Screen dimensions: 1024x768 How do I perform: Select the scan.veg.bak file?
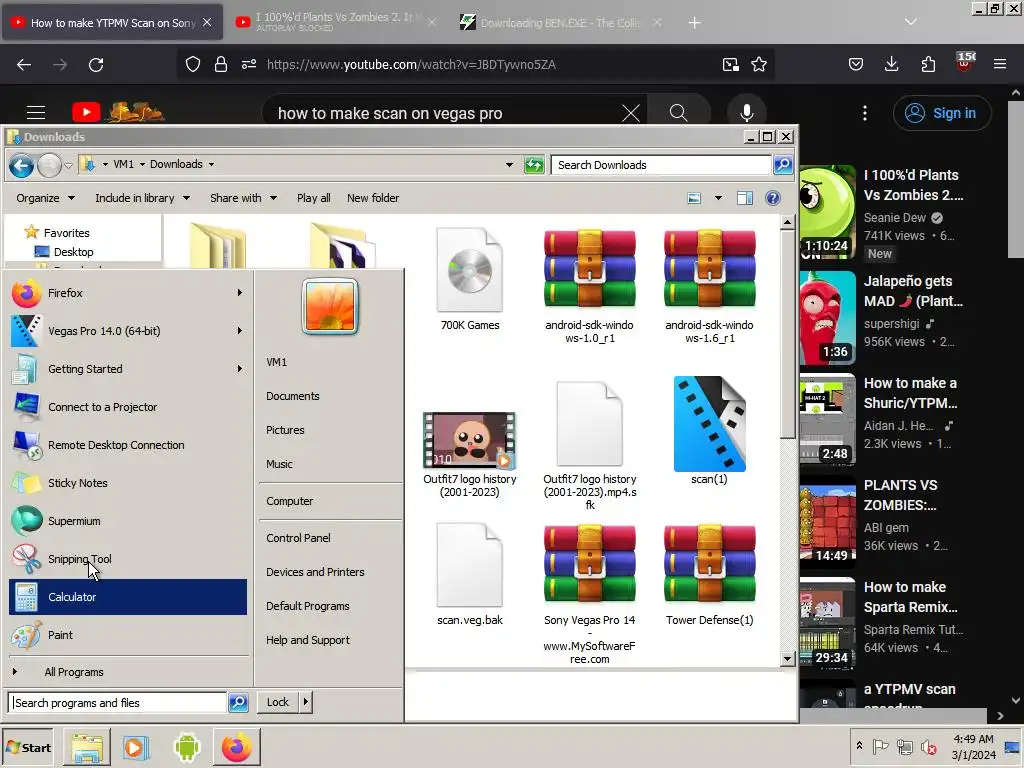[470, 575]
